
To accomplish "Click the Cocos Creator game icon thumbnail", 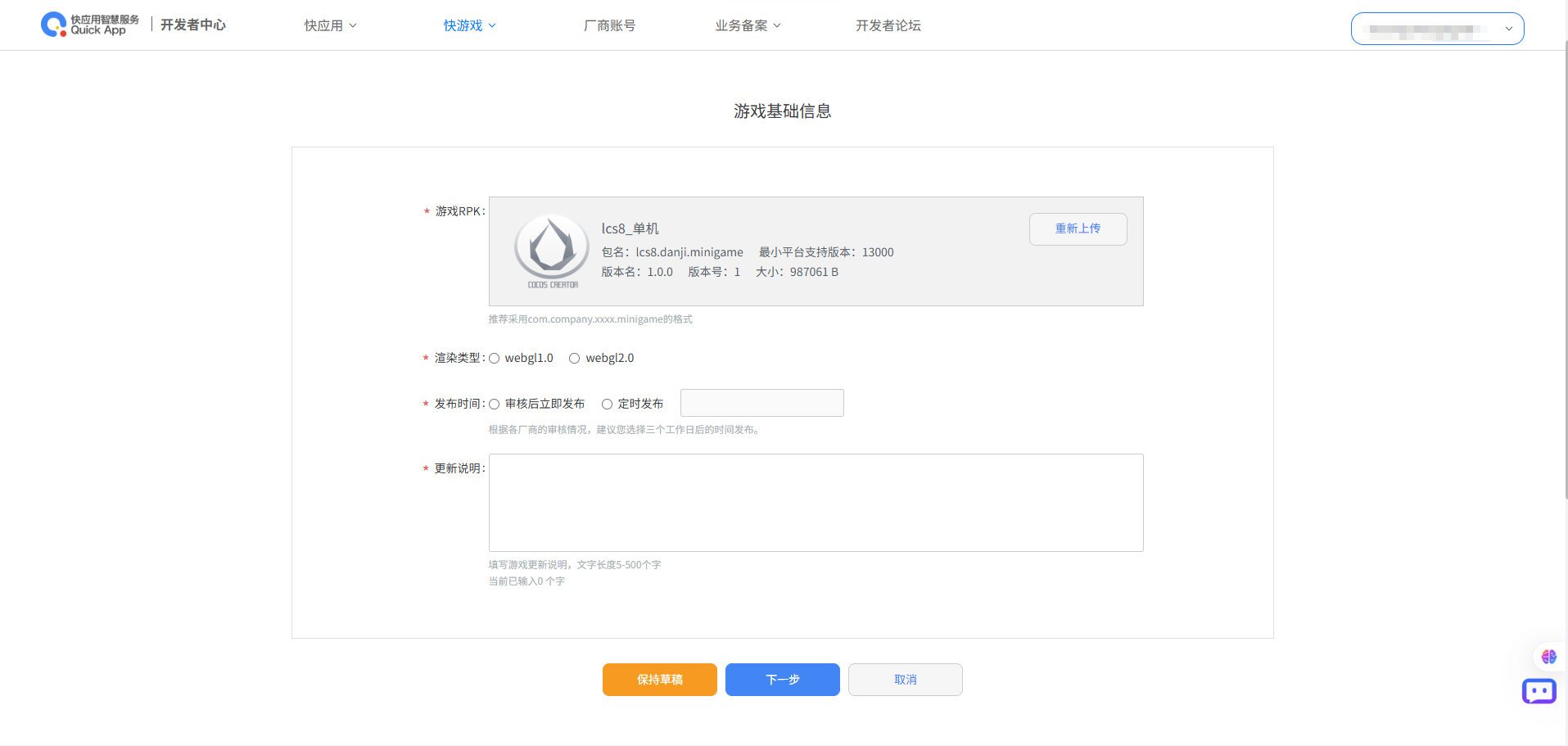I will [x=552, y=250].
